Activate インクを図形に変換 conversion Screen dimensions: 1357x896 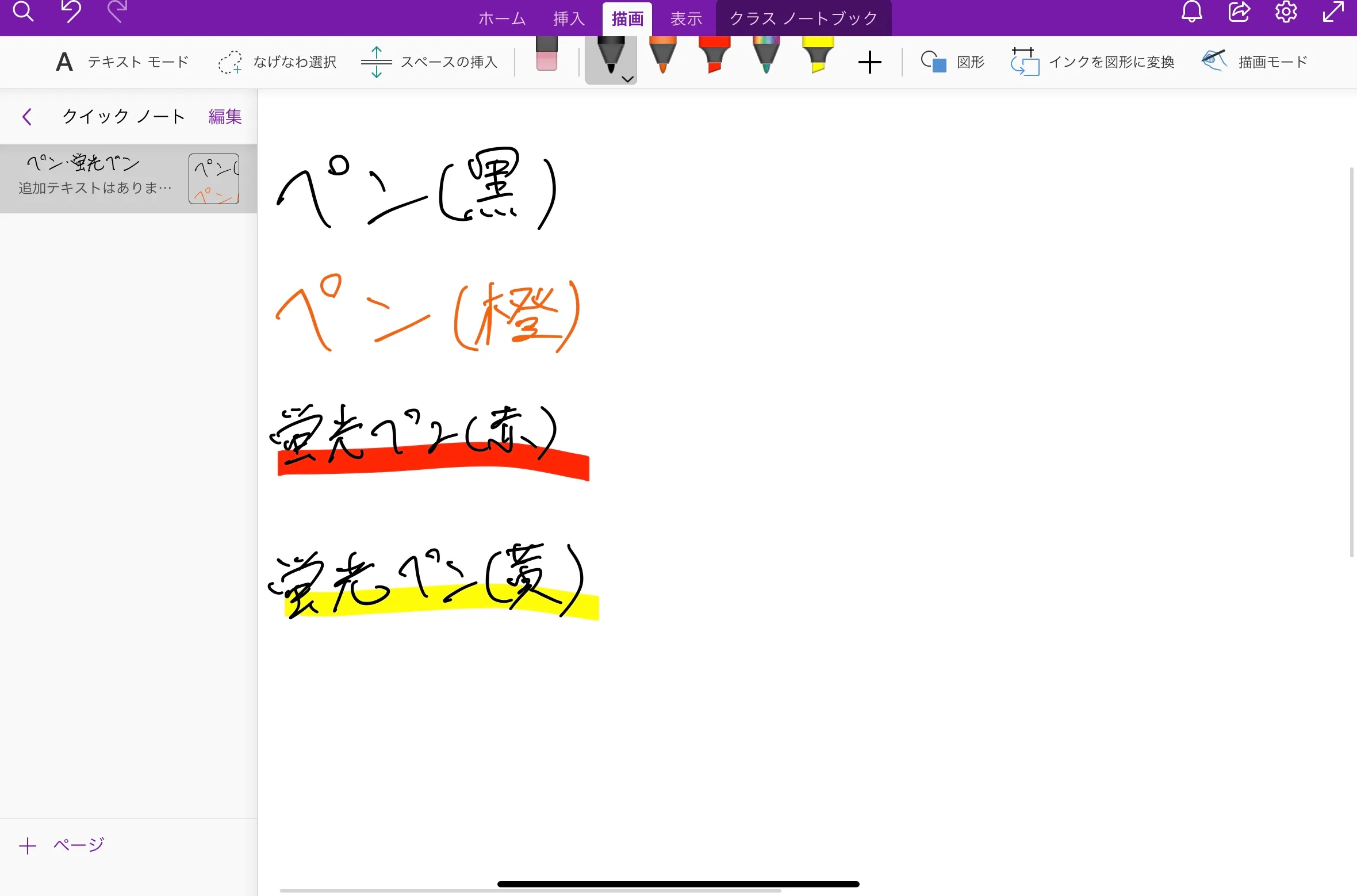pyautogui.click(x=1093, y=62)
